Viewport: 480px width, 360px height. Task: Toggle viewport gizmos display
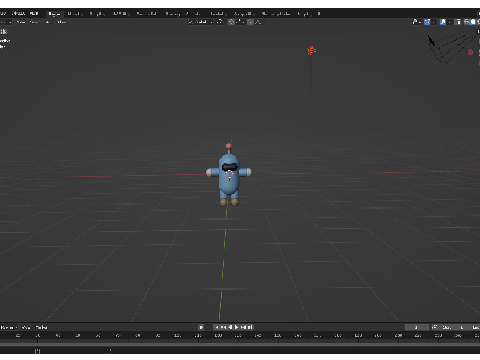[427, 22]
